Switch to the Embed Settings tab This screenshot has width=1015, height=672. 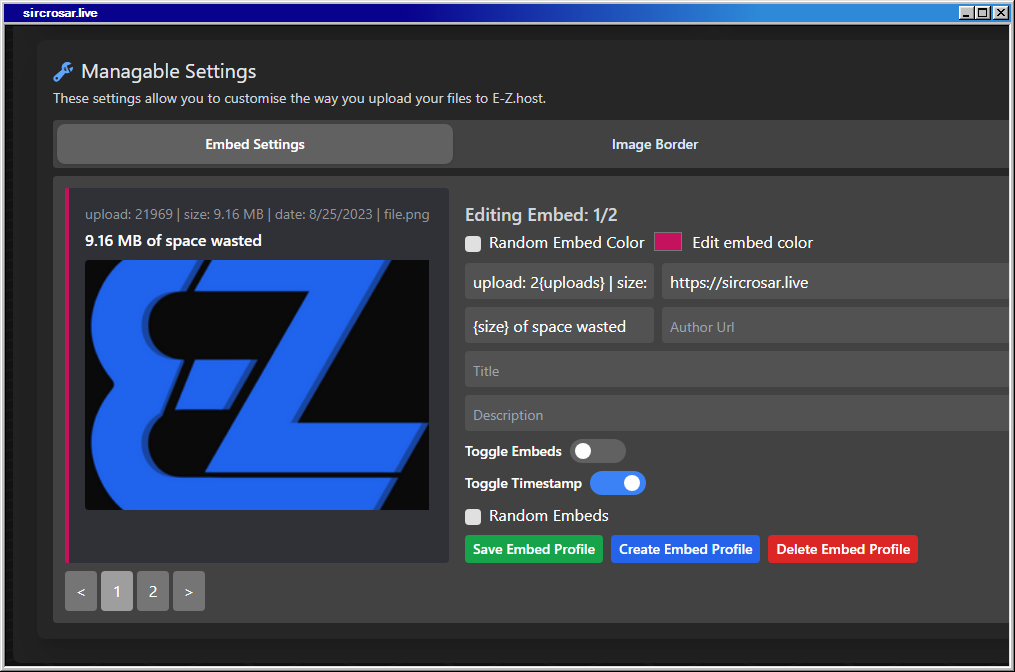[x=255, y=144]
